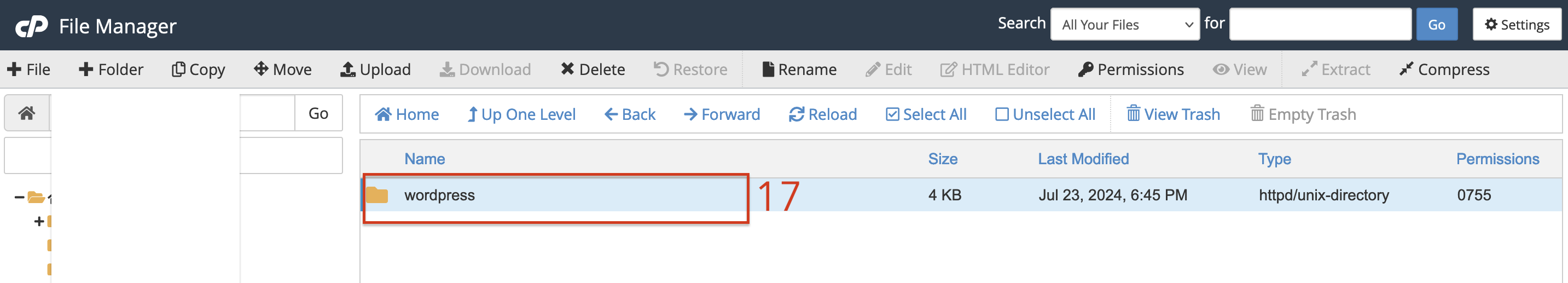Viewport: 1568px width, 283px height.
Task: Click the blue Go search button
Action: [1437, 24]
